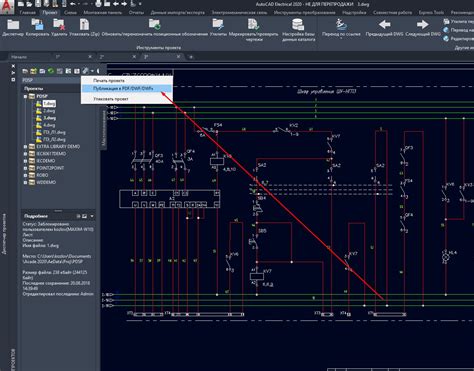The image size is (474, 371).
Task: Switch to the Главная ribbon tab
Action: point(28,13)
